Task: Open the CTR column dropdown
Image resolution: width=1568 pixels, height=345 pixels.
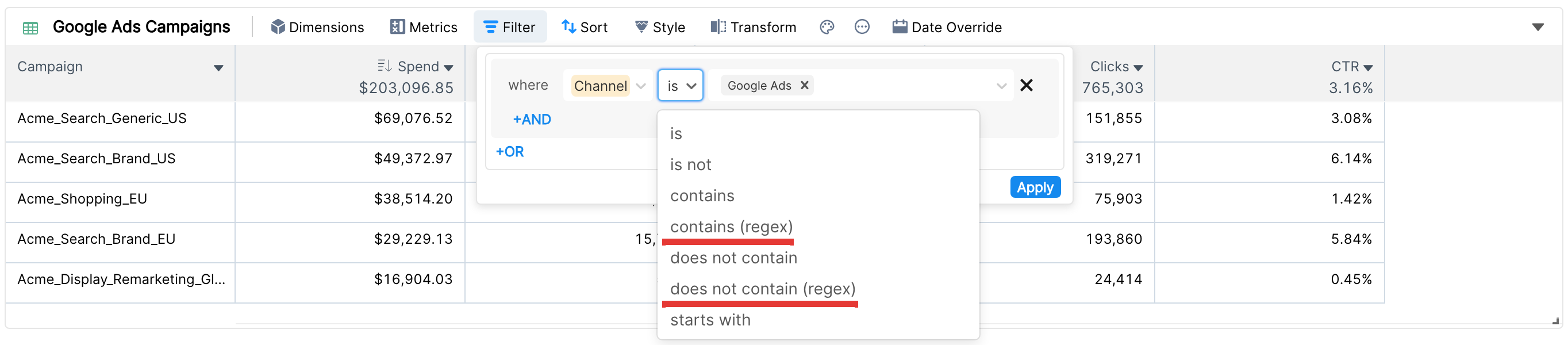Action: coord(1368,68)
